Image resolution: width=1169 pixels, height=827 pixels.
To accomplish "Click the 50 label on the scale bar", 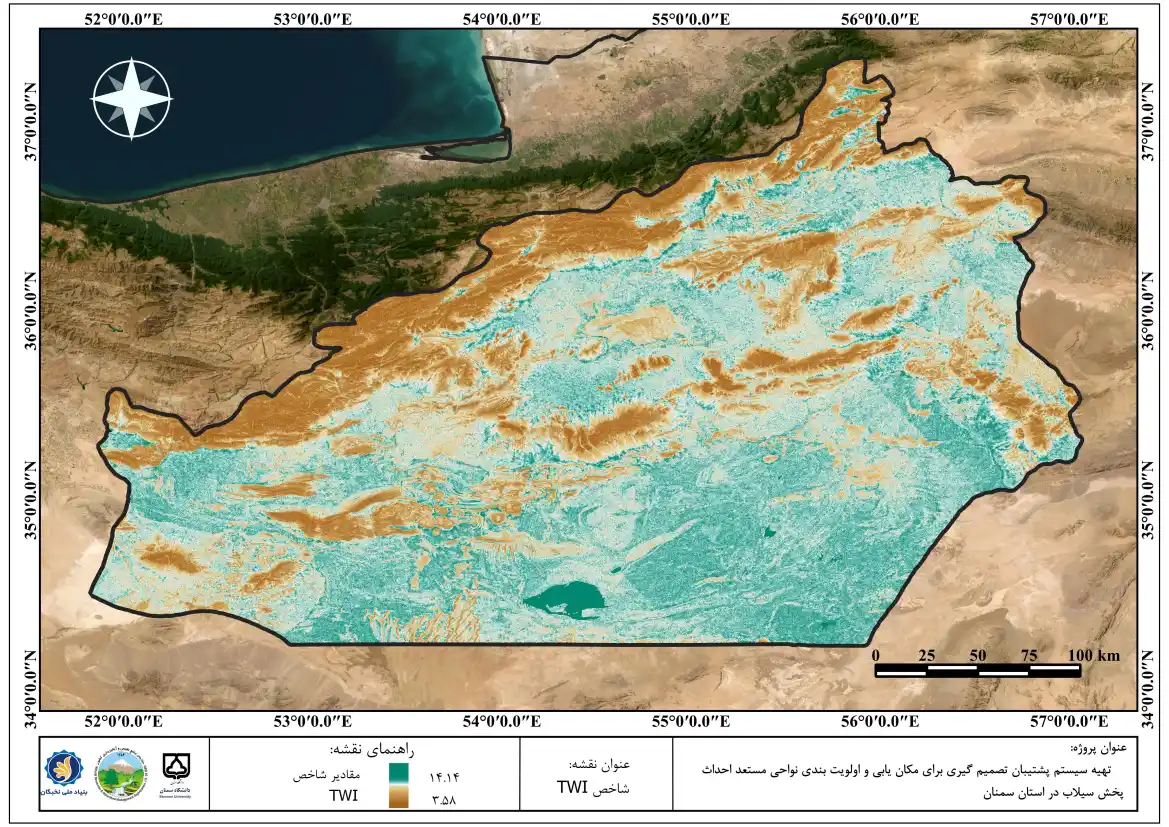I will click(978, 655).
